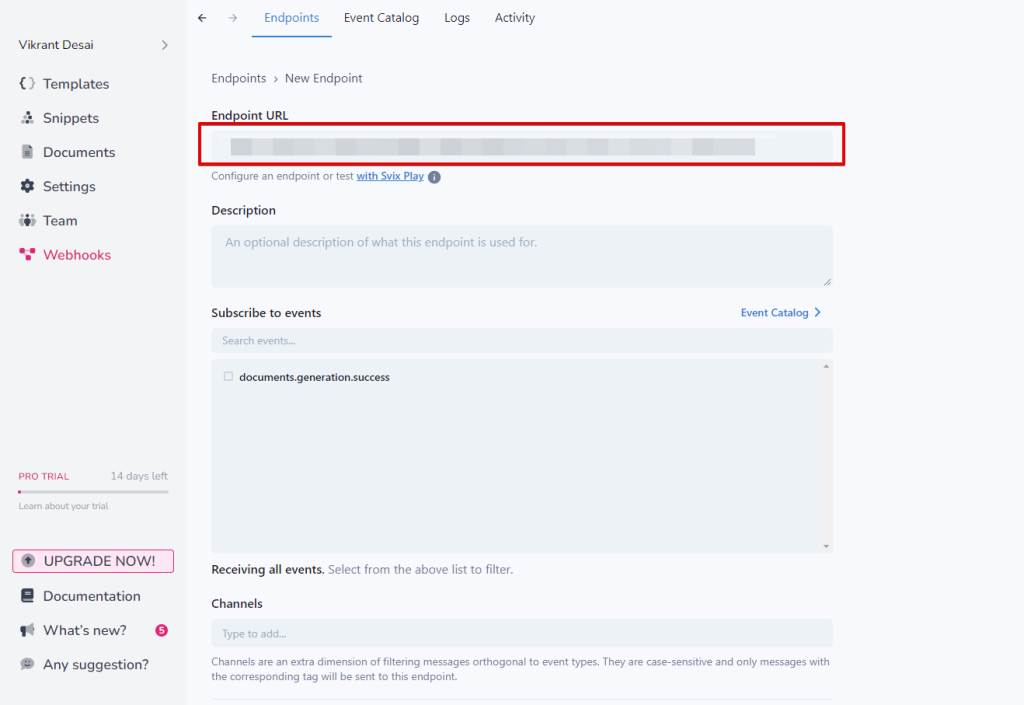This screenshot has width=1024, height=705.
Task: Click the Team people icon
Action: [x=27, y=220]
